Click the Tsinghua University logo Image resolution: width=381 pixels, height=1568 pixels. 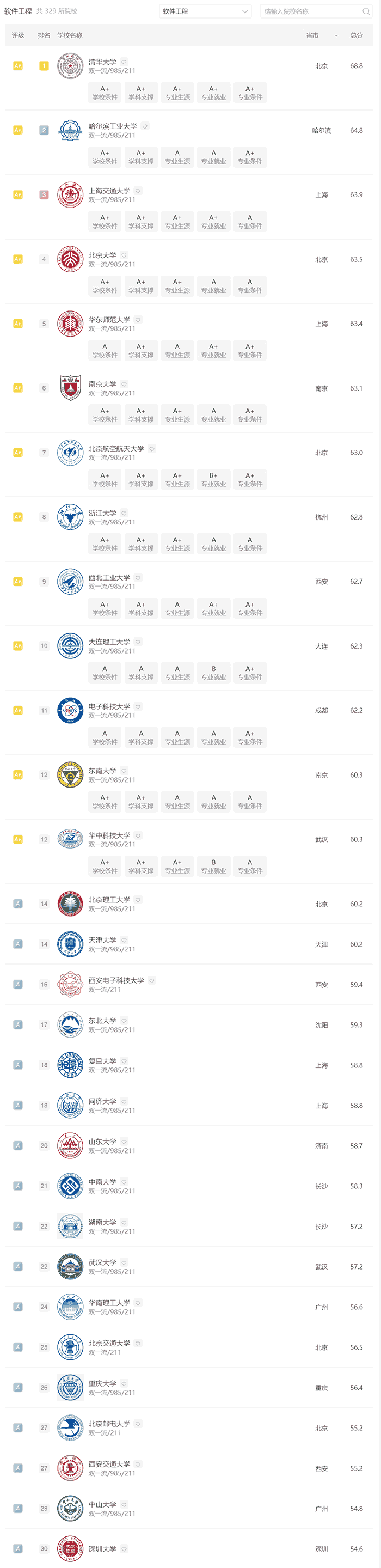click(x=70, y=66)
